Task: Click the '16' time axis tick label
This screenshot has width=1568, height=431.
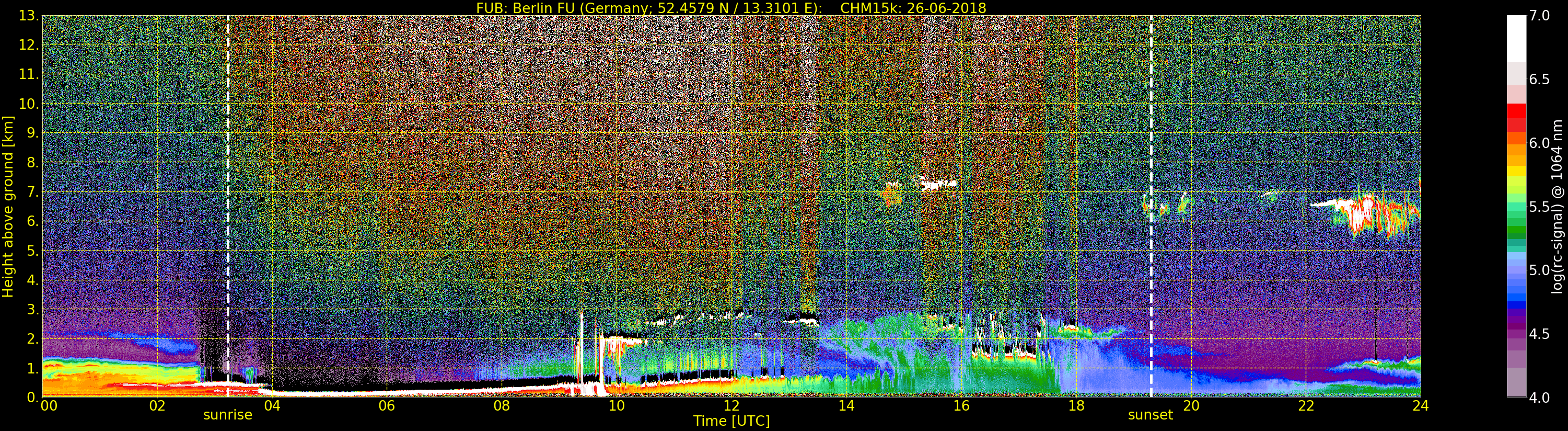Action: pos(961,406)
